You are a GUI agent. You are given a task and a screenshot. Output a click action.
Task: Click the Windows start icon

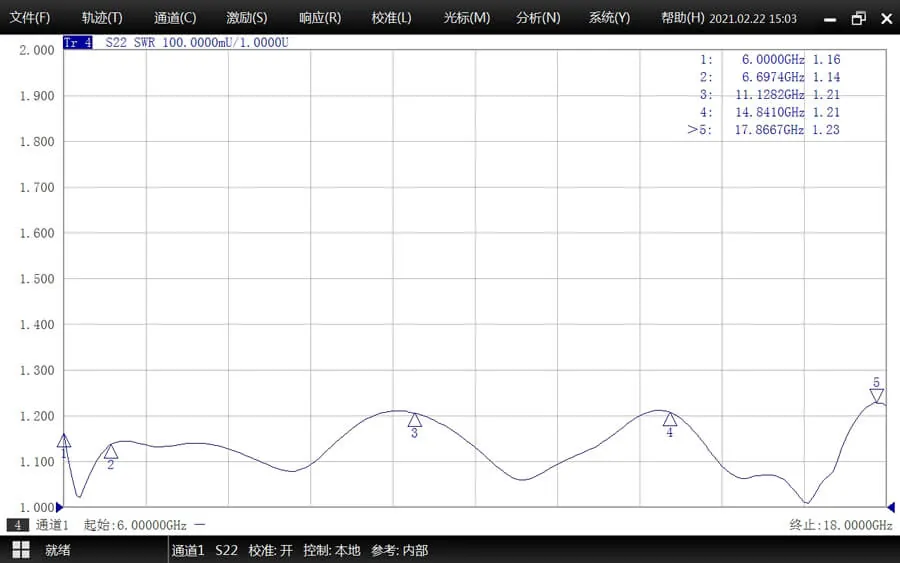21,550
